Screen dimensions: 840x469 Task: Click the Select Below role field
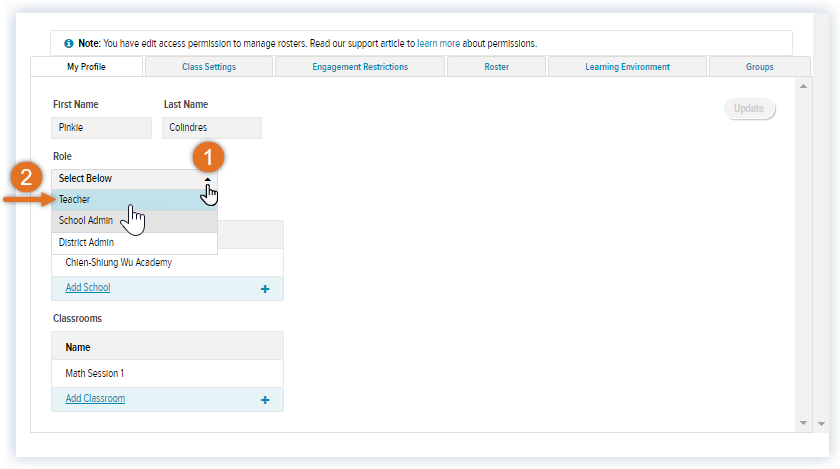tap(134, 178)
